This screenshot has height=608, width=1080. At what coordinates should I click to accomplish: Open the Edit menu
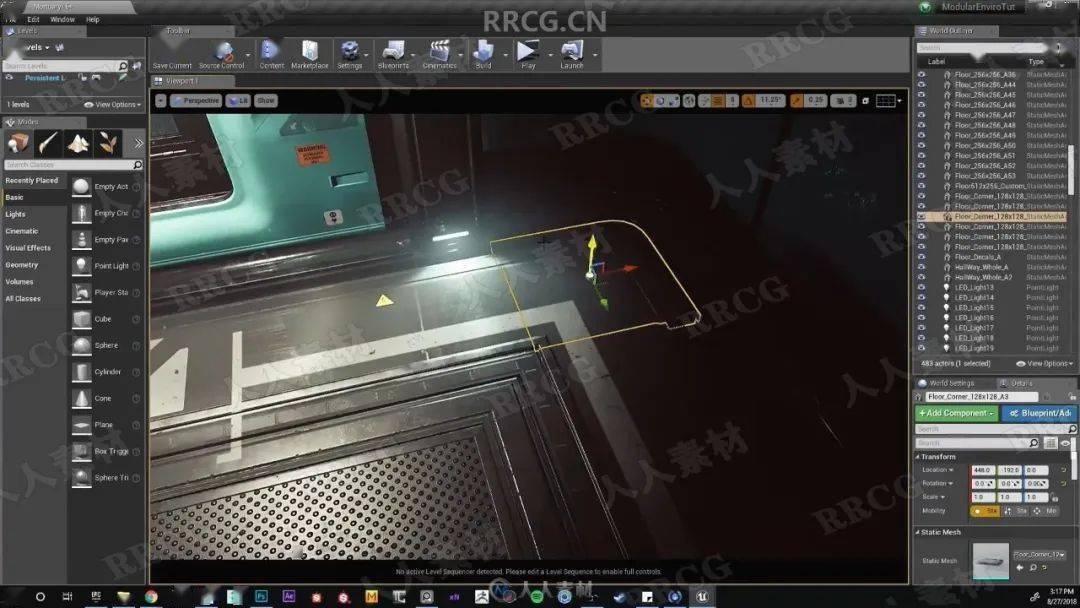[x=33, y=19]
